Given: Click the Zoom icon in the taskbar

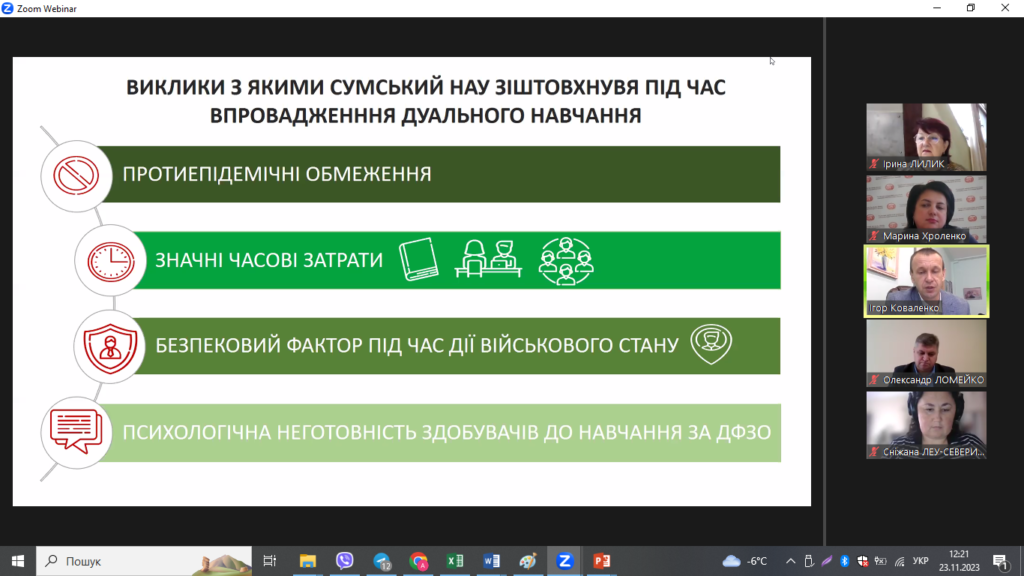Looking at the screenshot, I should (x=564, y=561).
